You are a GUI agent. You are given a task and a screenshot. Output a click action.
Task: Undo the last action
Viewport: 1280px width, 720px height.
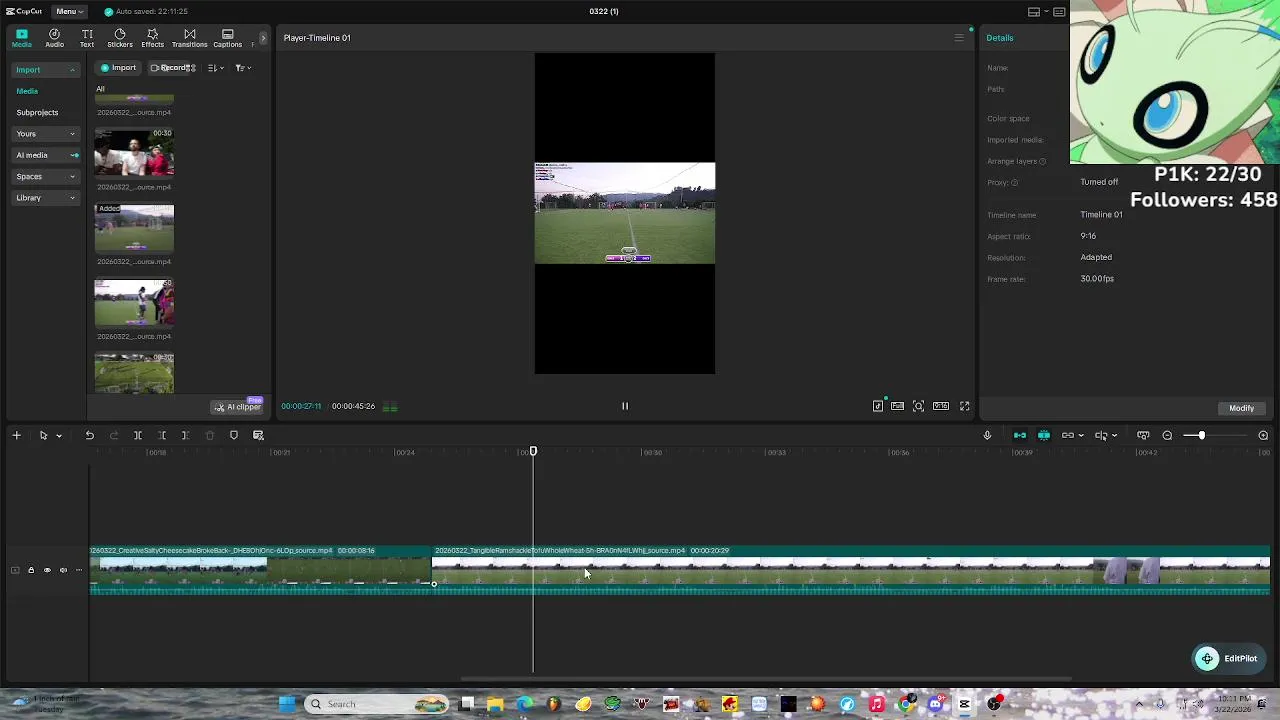89,435
